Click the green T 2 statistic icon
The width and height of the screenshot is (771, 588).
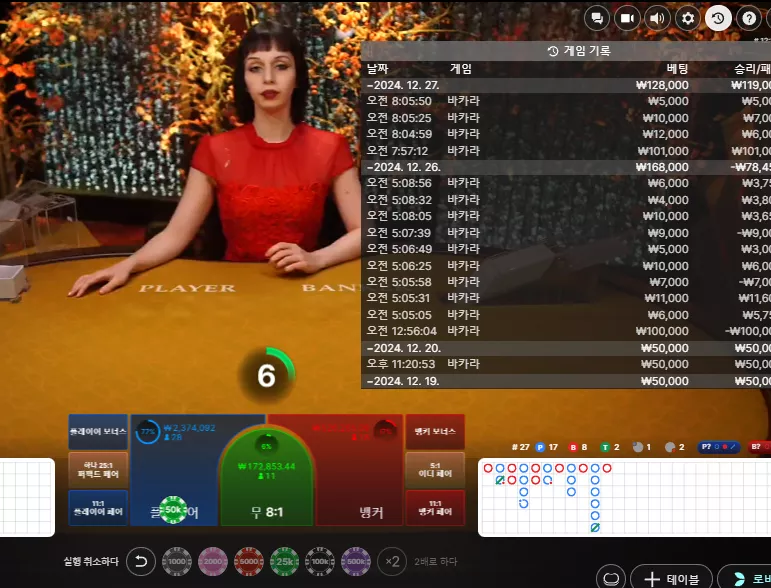(605, 447)
